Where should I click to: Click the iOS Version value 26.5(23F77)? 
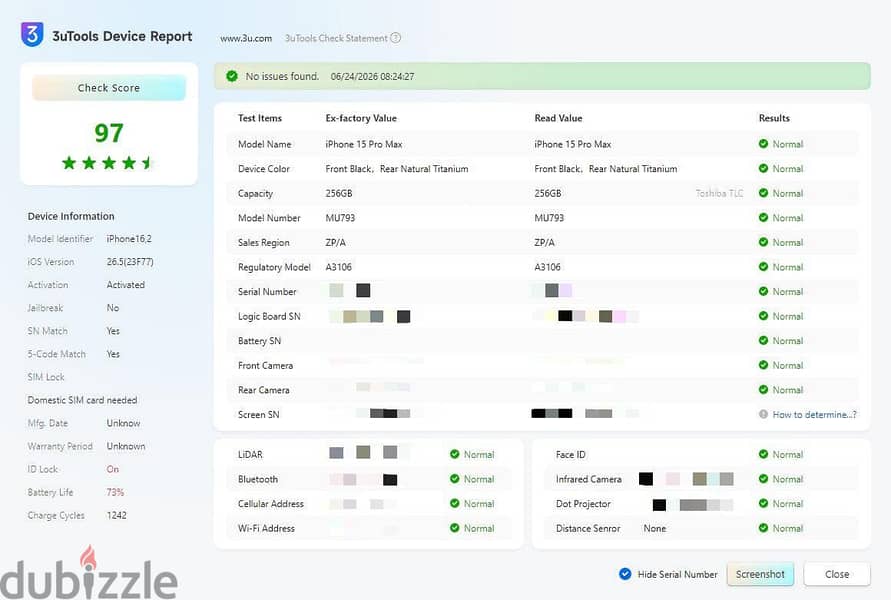130,261
